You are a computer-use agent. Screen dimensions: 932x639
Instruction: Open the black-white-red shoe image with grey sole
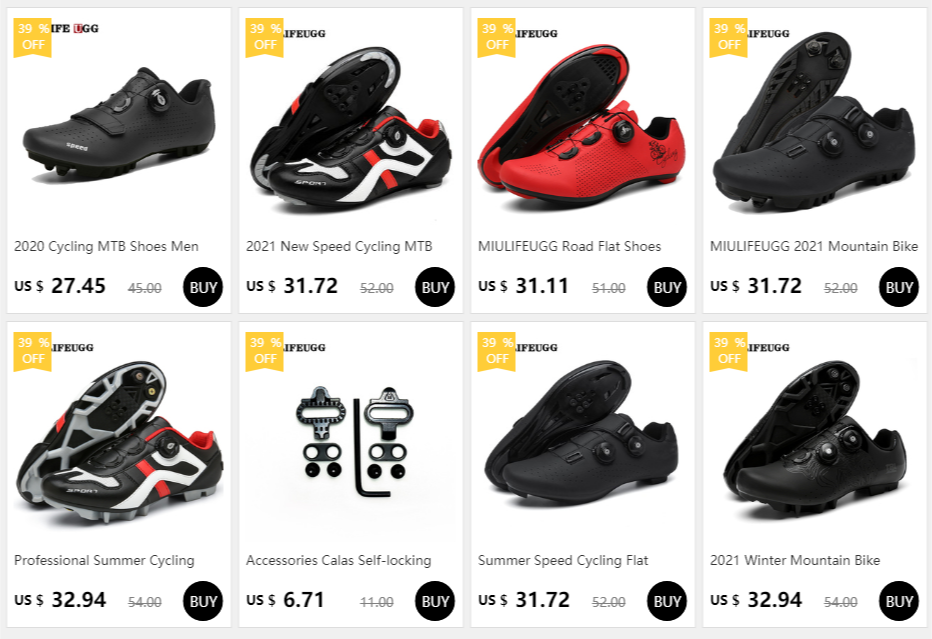(x=119, y=441)
